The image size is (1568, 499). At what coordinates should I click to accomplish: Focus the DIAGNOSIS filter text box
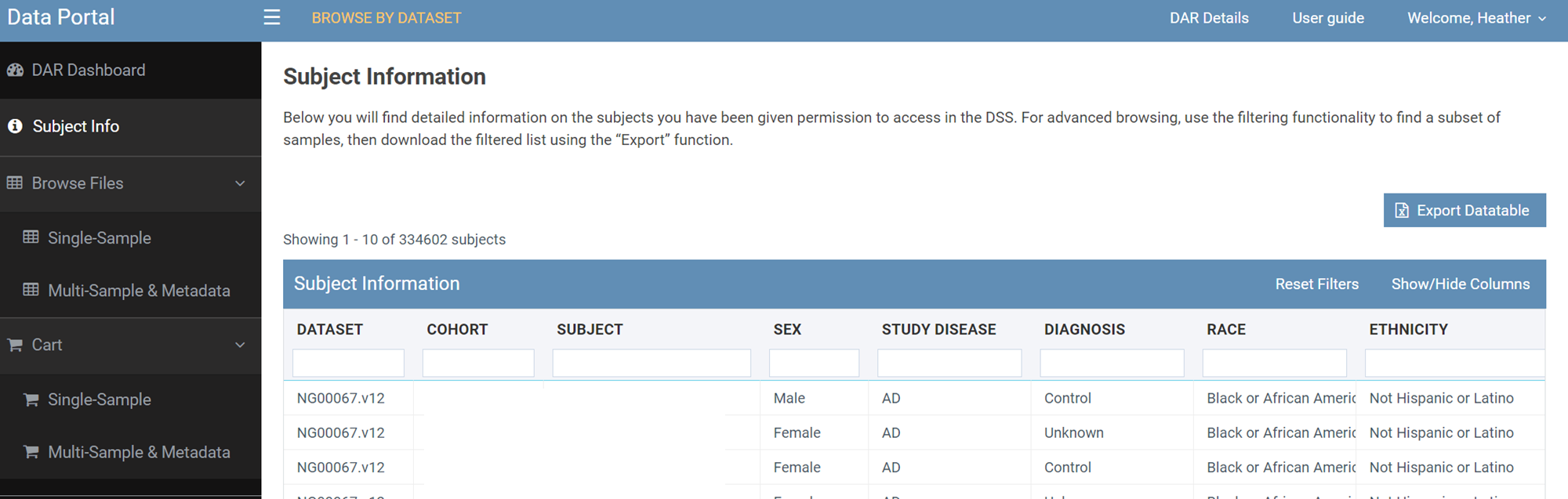click(x=1112, y=363)
